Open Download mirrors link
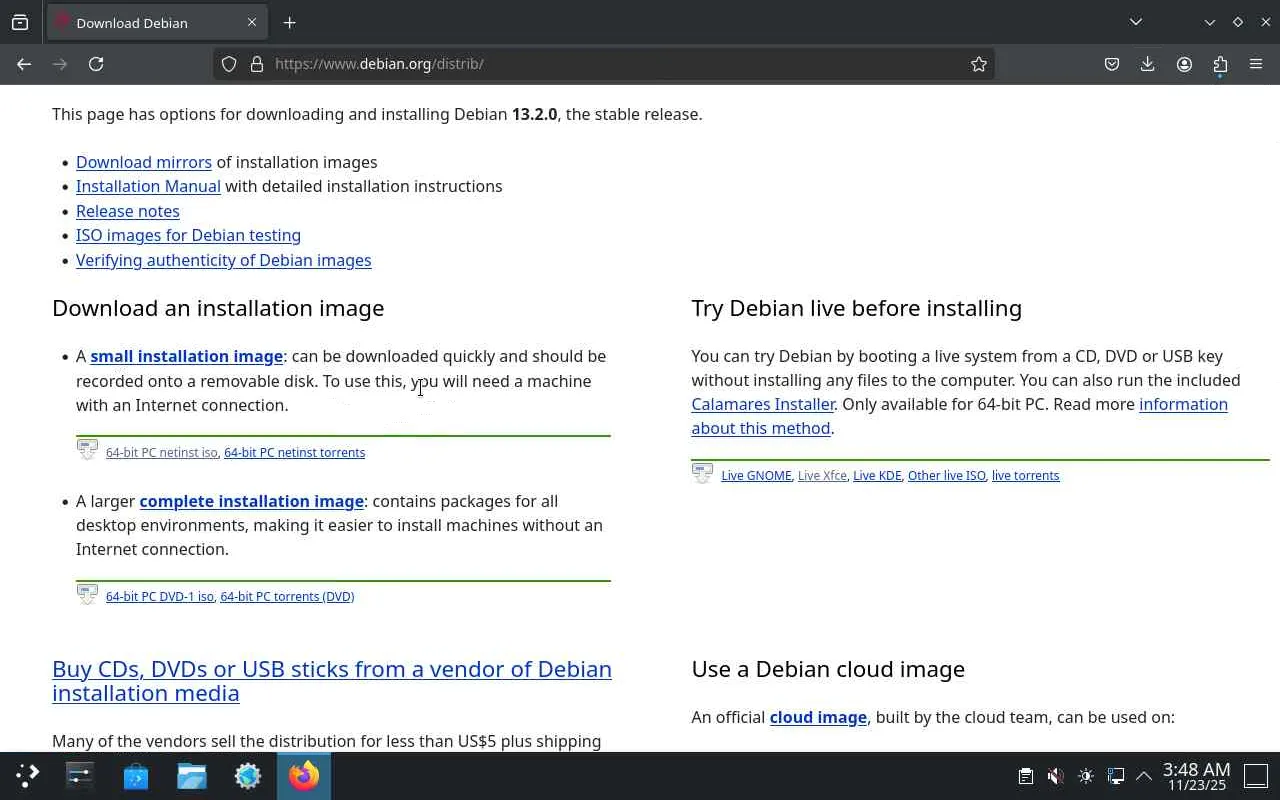This screenshot has height=800, width=1280. [x=144, y=162]
